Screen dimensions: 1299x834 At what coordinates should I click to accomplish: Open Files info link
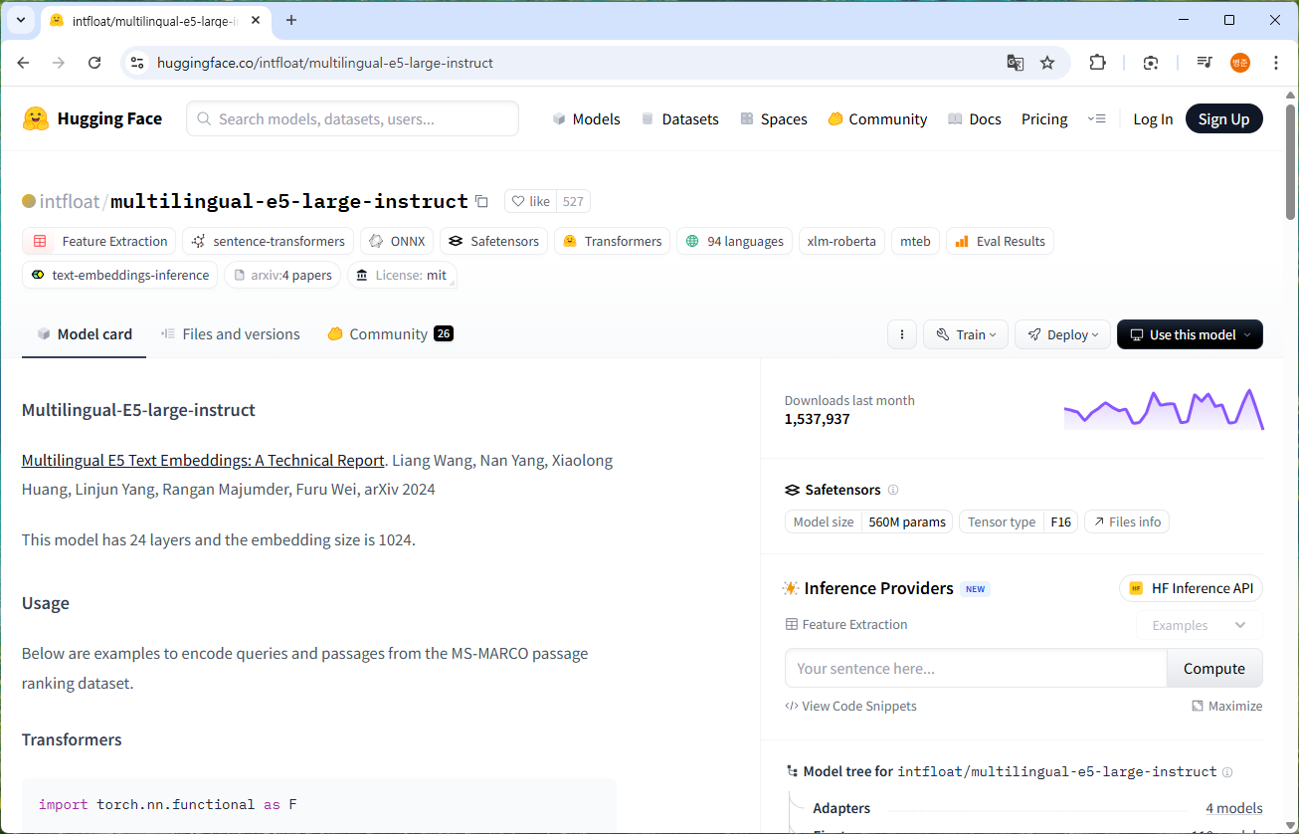pyautogui.click(x=1127, y=522)
